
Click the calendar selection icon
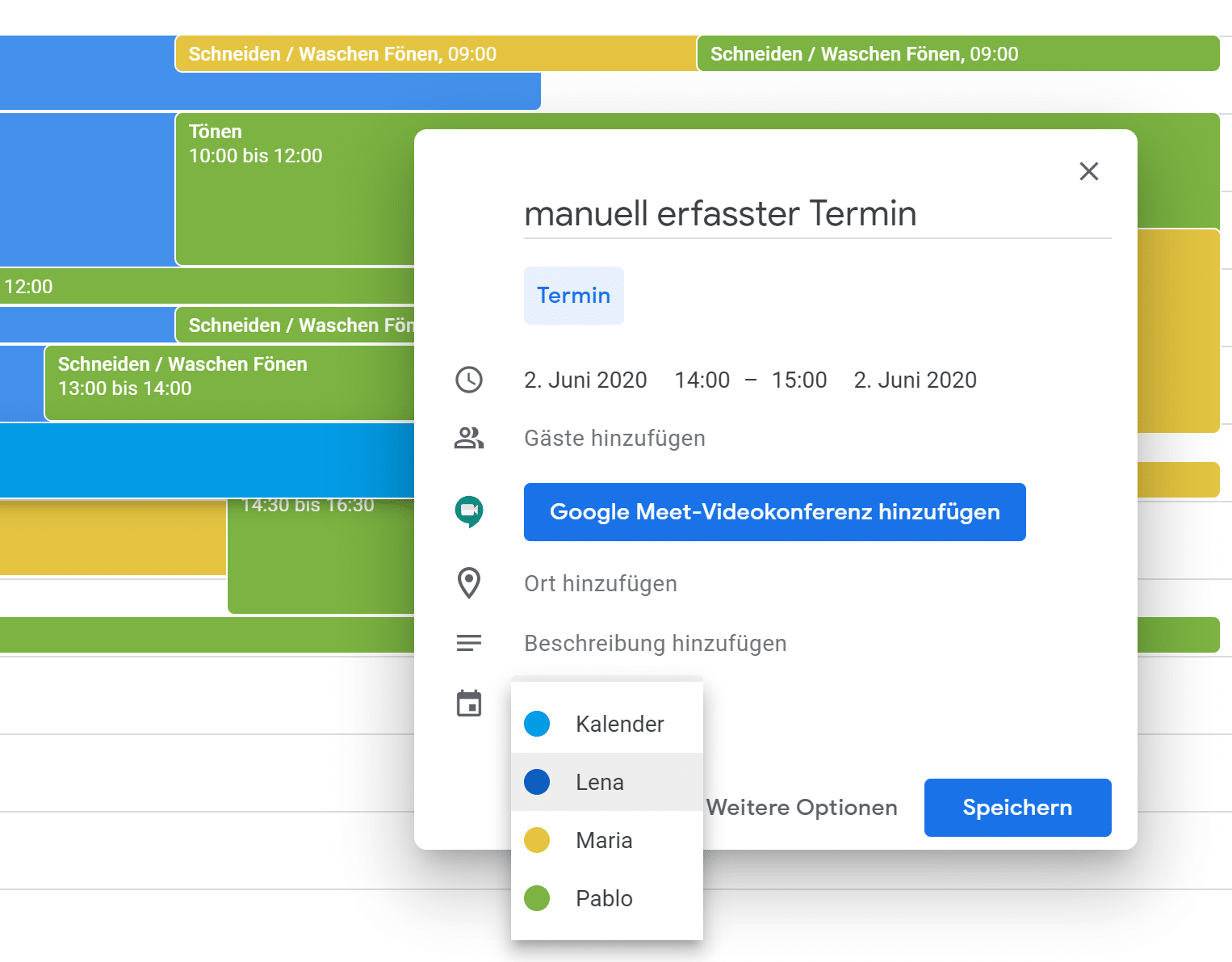[469, 704]
